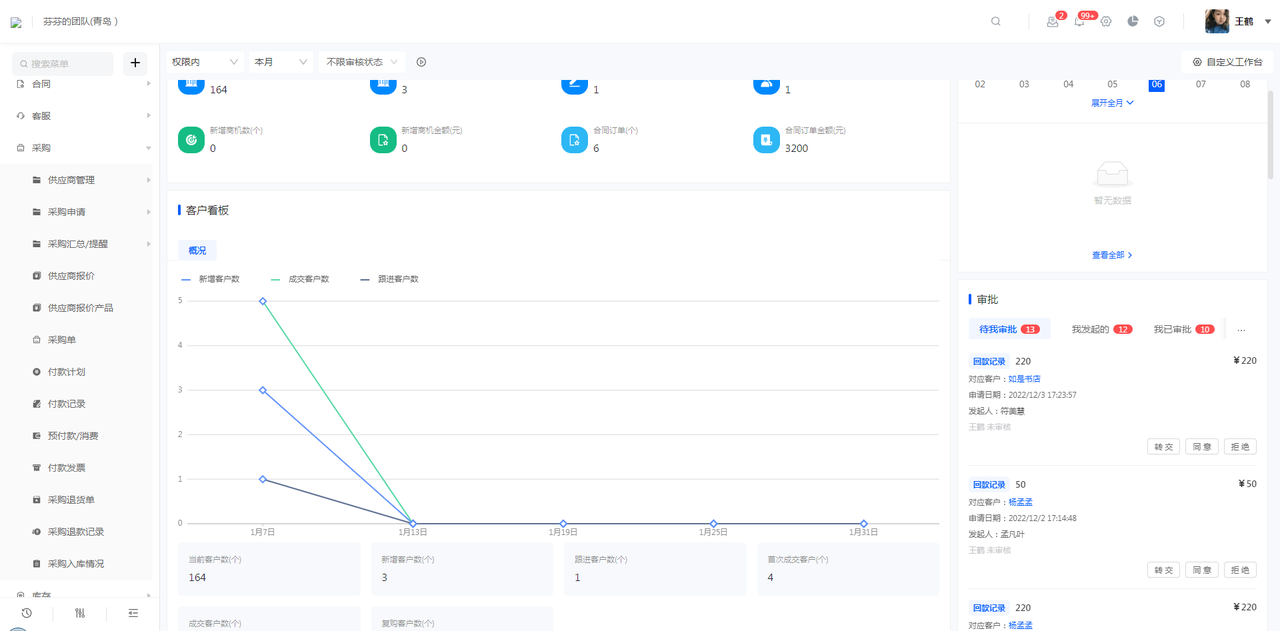Click the green chart point at value 5
The image size is (1280, 631).
pyautogui.click(x=263, y=301)
